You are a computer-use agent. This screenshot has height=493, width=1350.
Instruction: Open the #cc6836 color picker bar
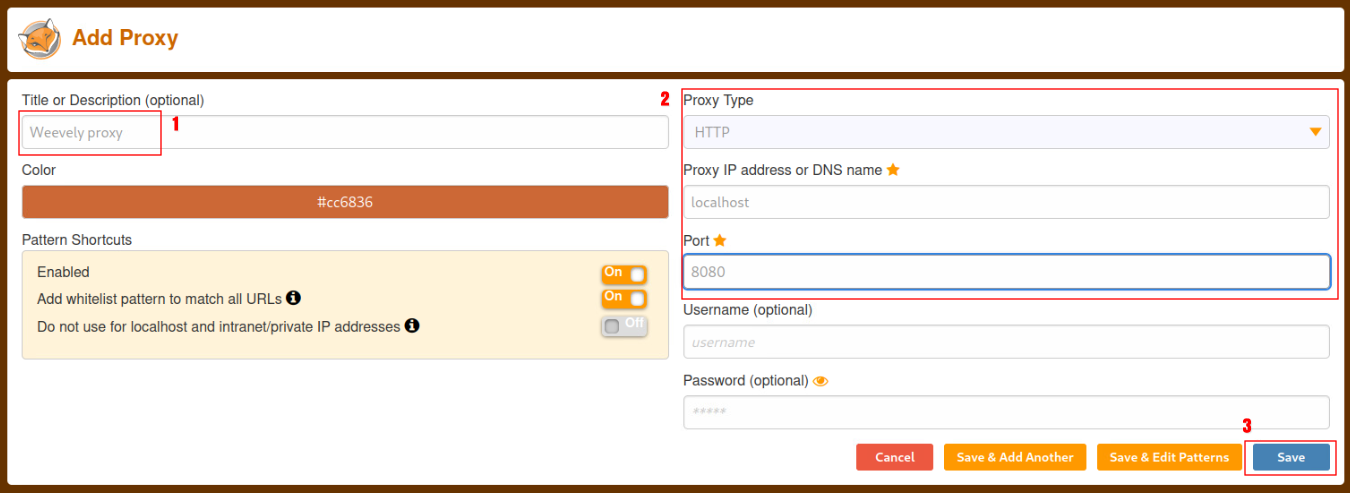pyautogui.click(x=345, y=202)
